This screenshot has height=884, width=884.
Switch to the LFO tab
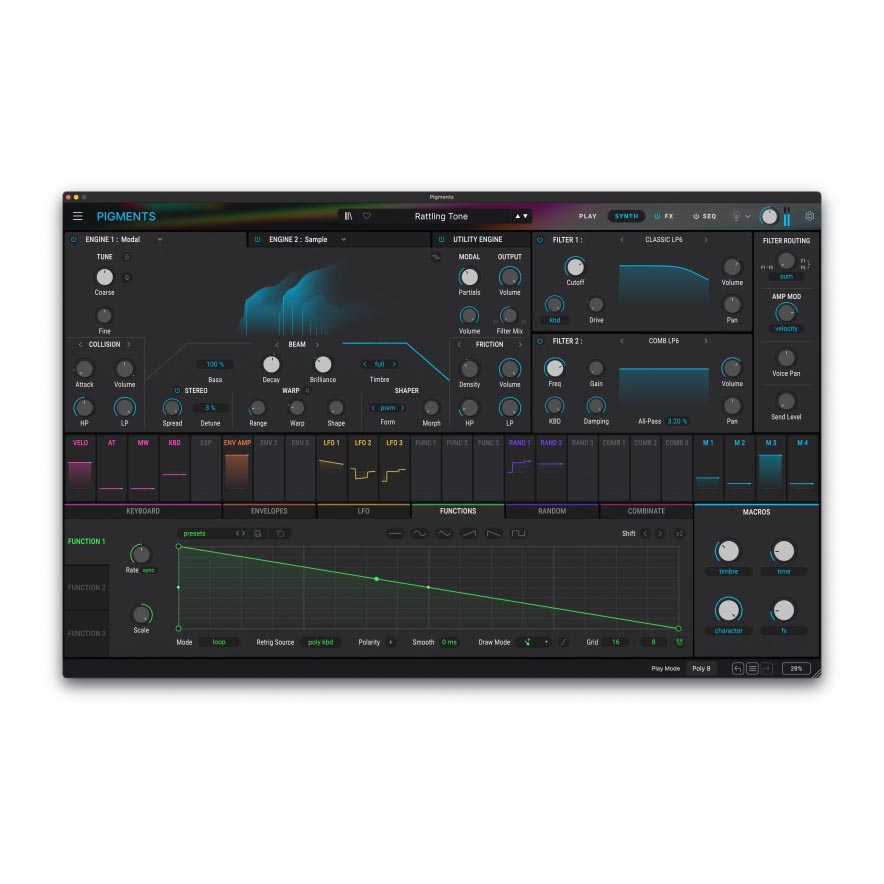click(364, 511)
